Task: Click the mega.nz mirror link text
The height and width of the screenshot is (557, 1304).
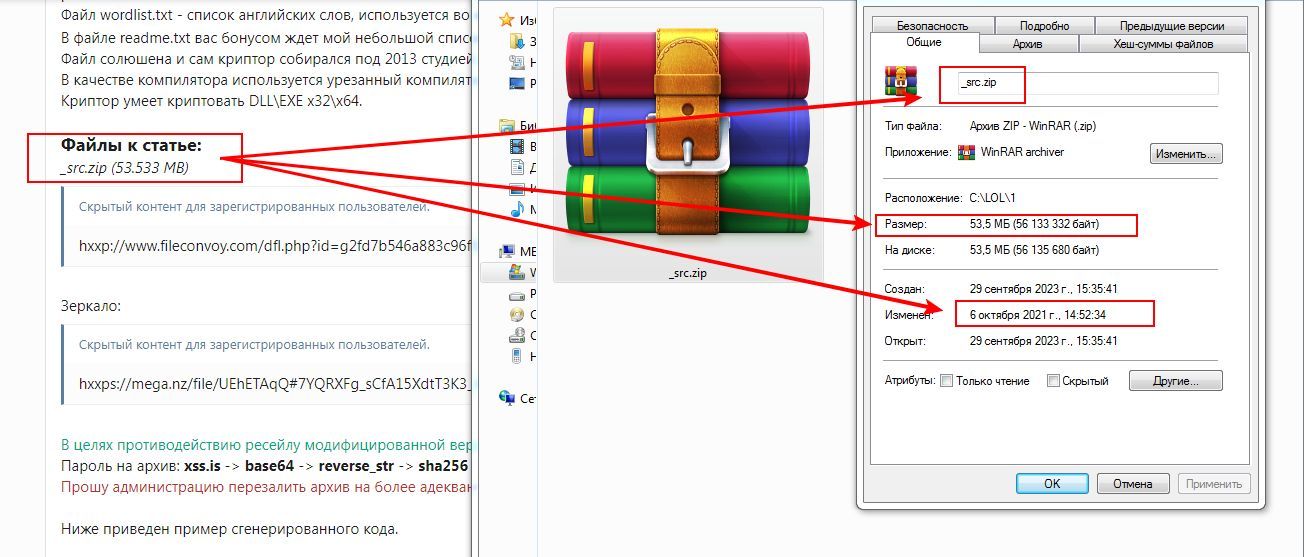Action: (x=274, y=383)
